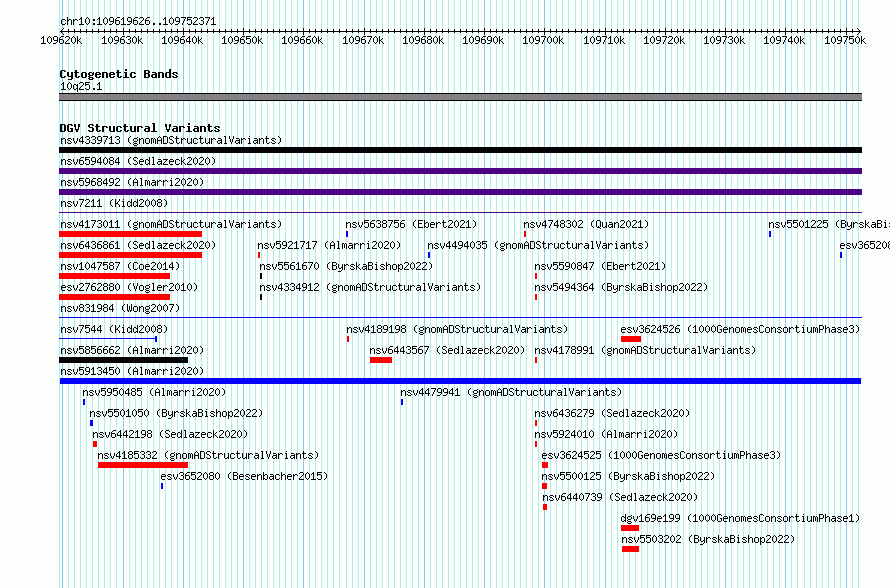Click nsv7544 (Kidd2008) label
The width and height of the screenshot is (890, 588).
(x=114, y=329)
